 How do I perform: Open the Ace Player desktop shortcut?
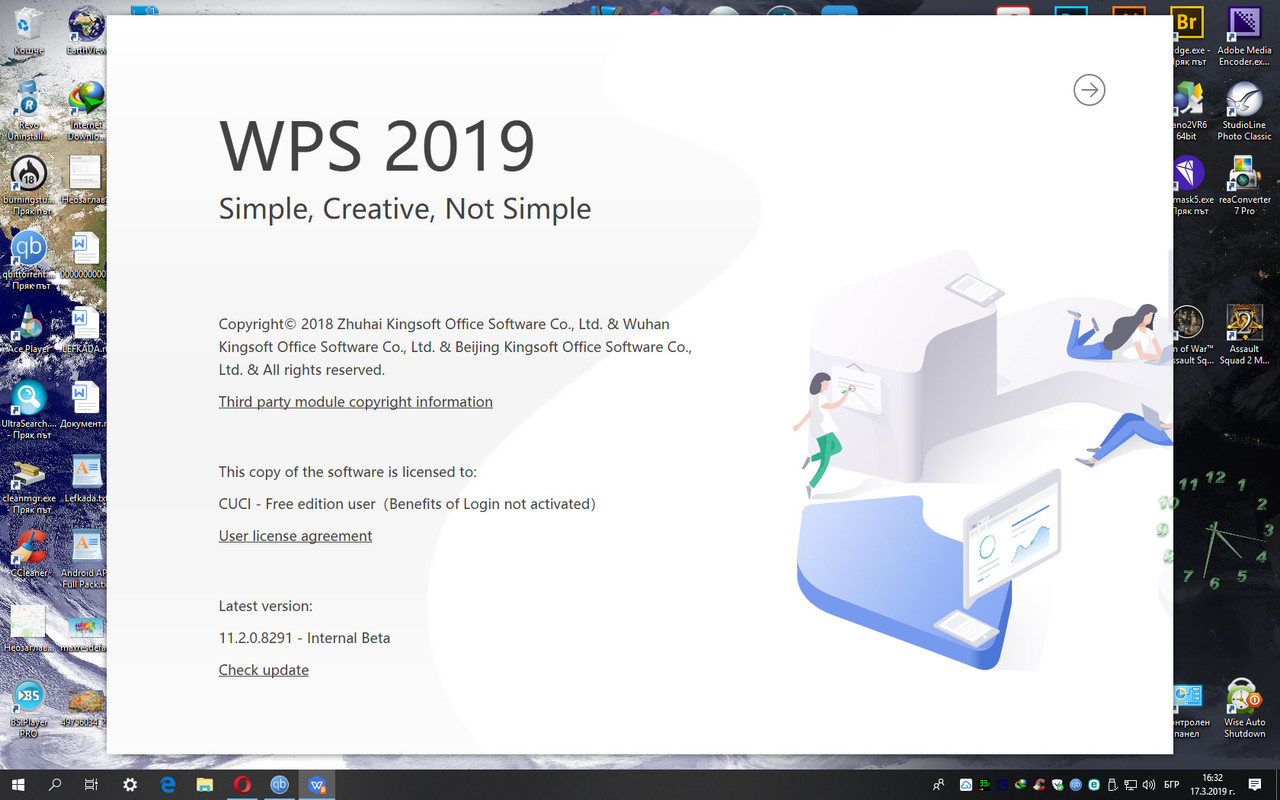point(29,330)
